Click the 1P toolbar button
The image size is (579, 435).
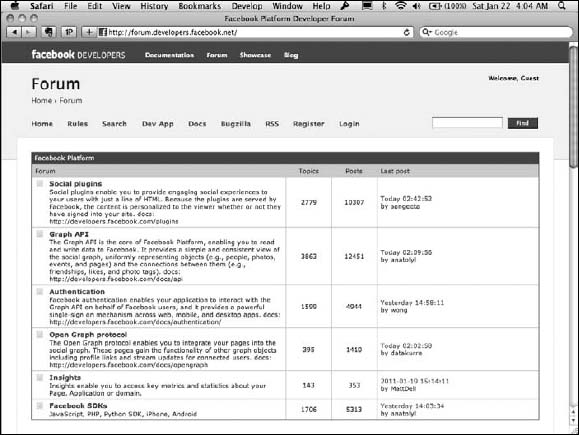pyautogui.click(x=69, y=32)
